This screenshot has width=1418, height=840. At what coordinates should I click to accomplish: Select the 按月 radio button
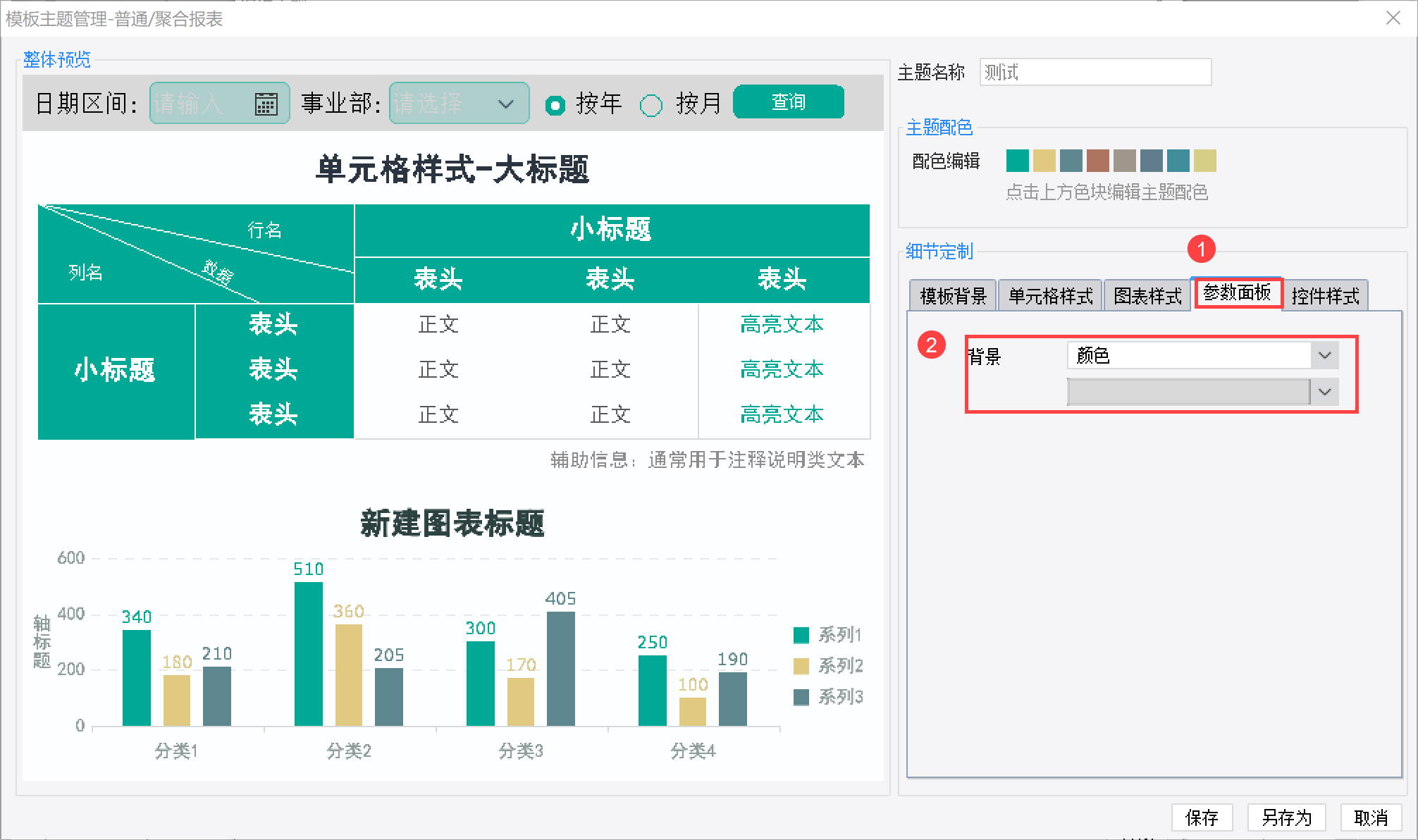[651, 106]
